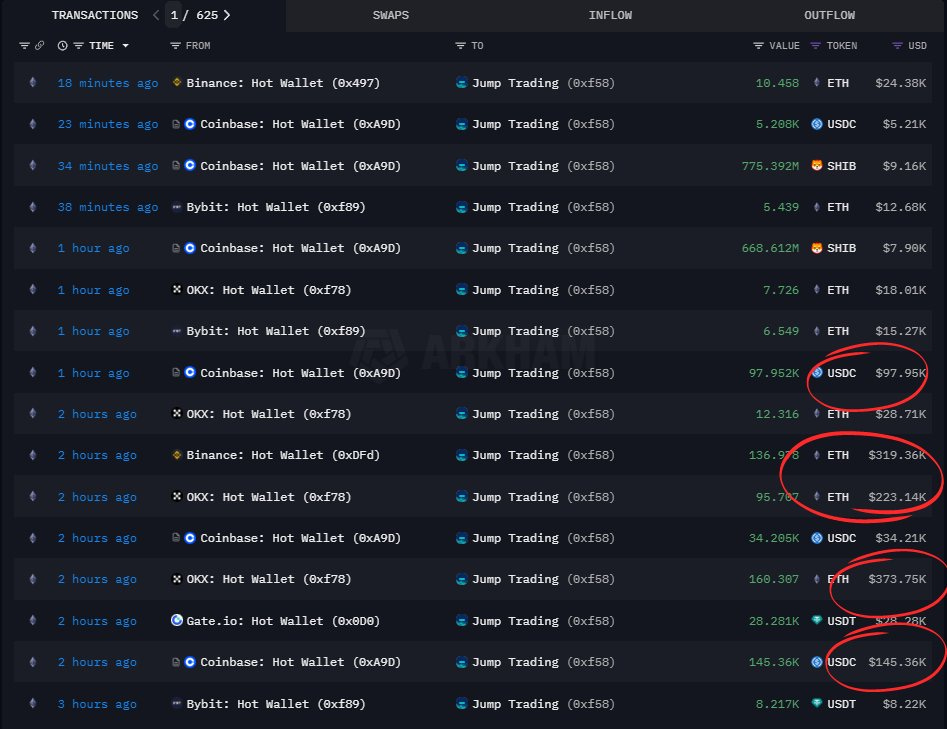
Task: Click the Bybit logo in the 3 hours ago row
Action: (177, 703)
